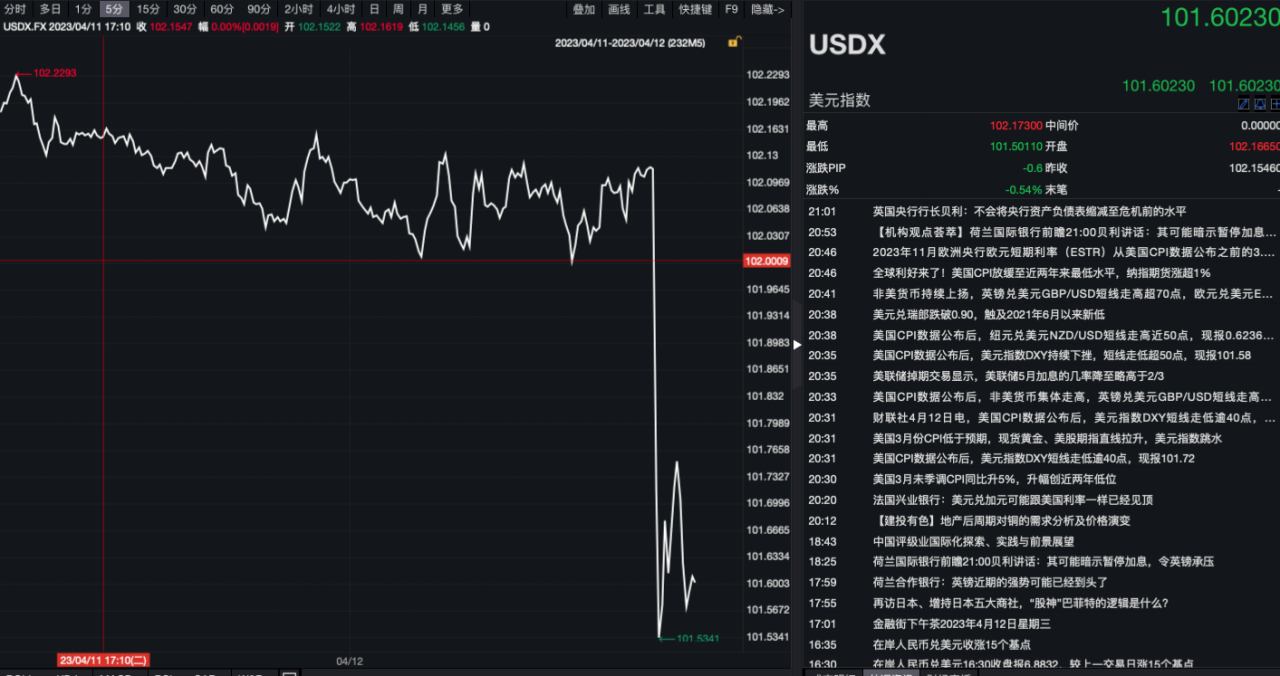The image size is (1280, 676).
Task: Switch to the 4小时 timeframe
Action: click(341, 9)
